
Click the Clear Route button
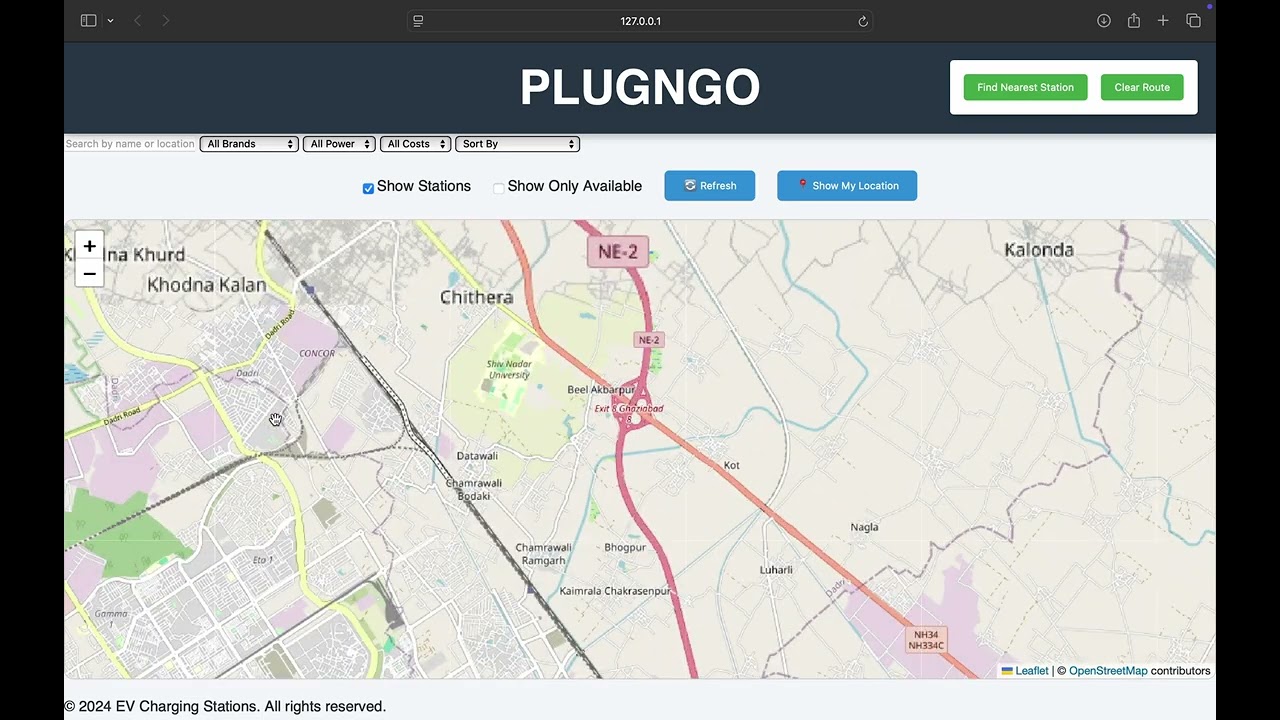tap(1142, 87)
